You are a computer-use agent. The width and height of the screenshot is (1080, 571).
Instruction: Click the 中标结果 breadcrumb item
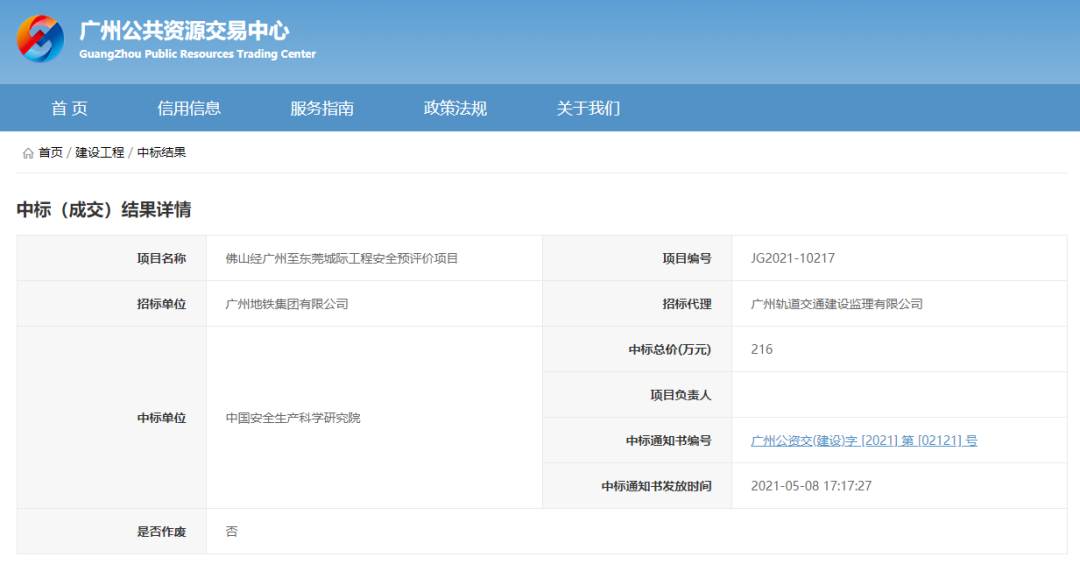[162, 153]
